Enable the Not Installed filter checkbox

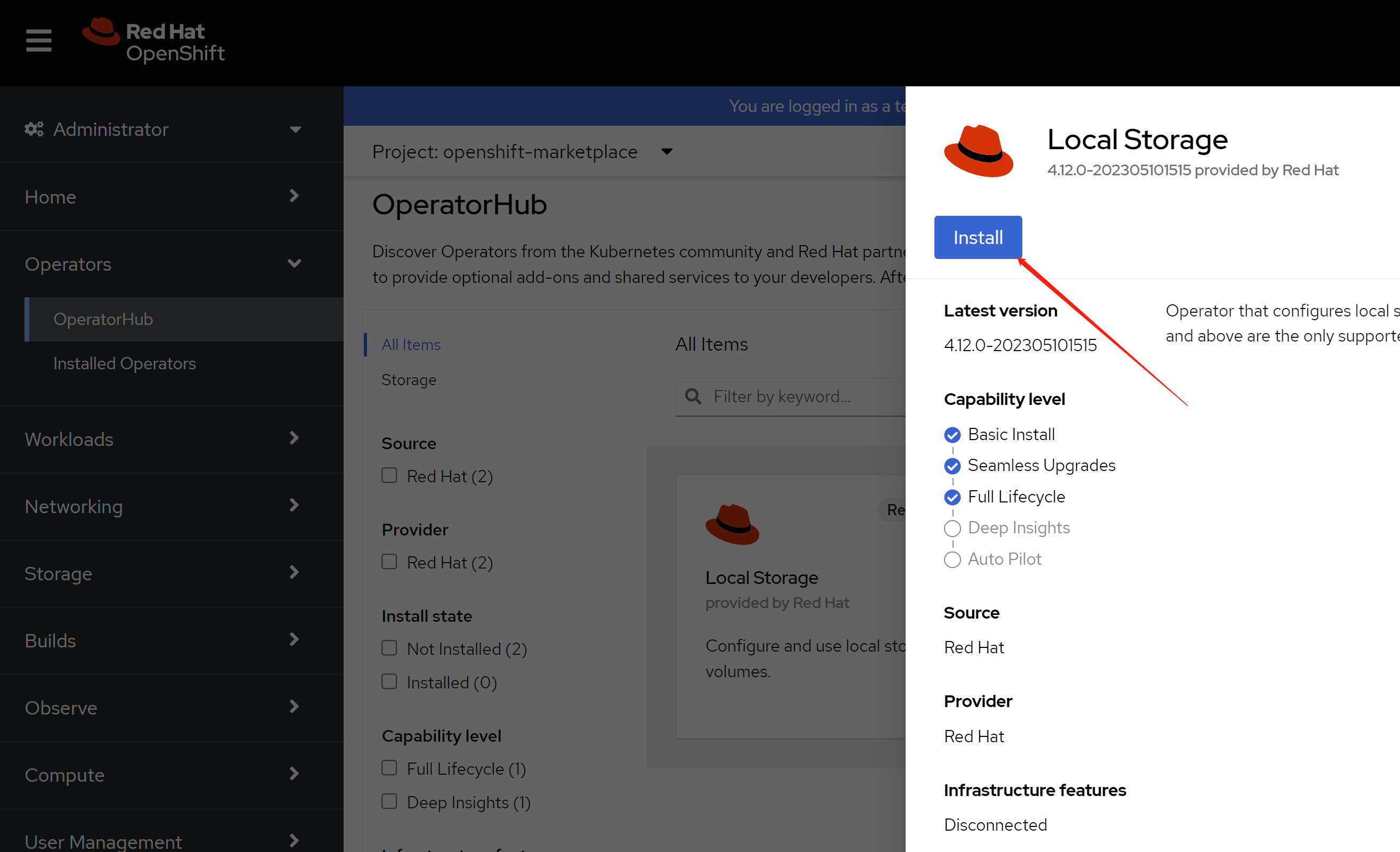389,648
